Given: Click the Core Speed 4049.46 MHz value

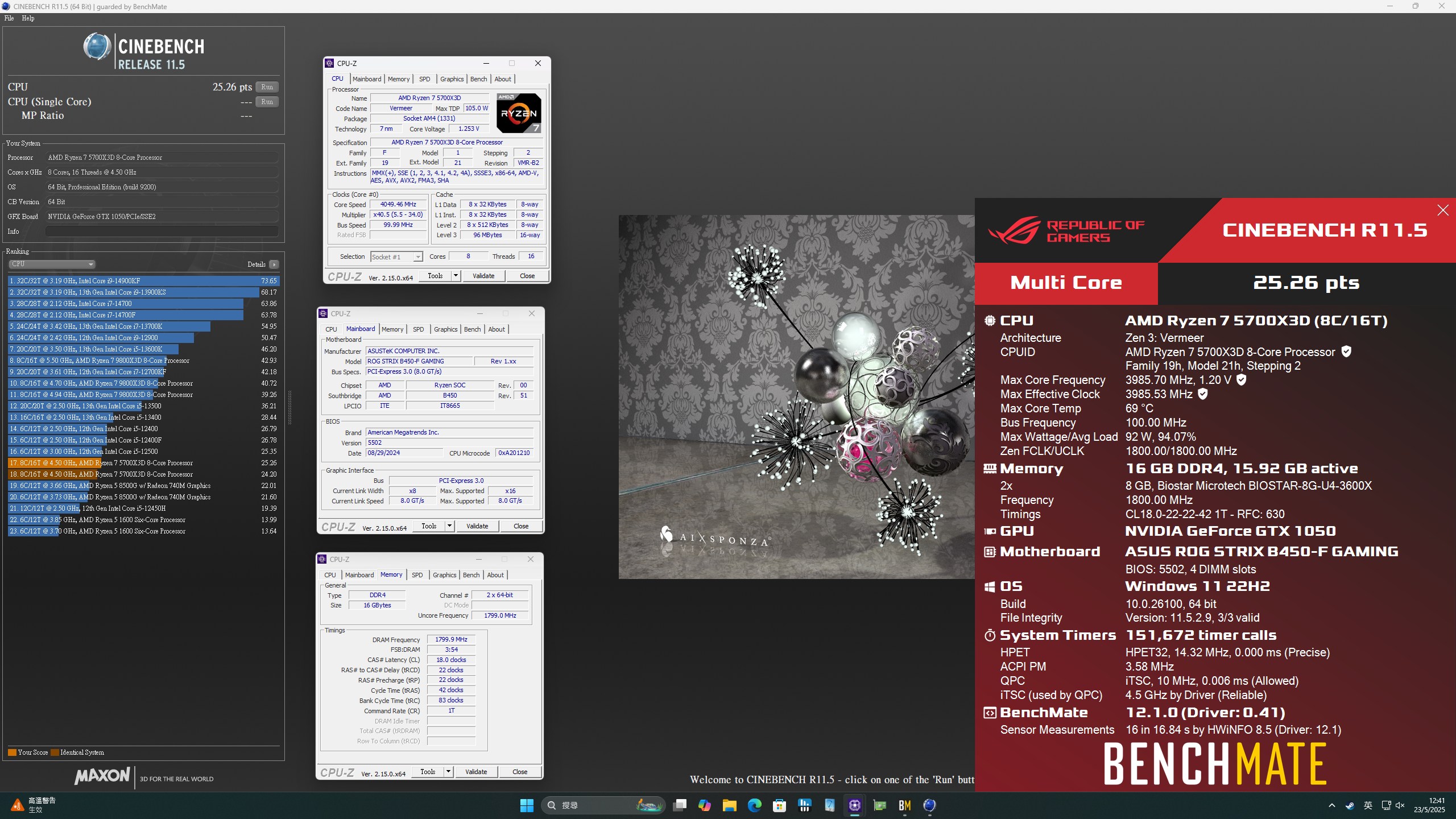Looking at the screenshot, I should click(398, 205).
